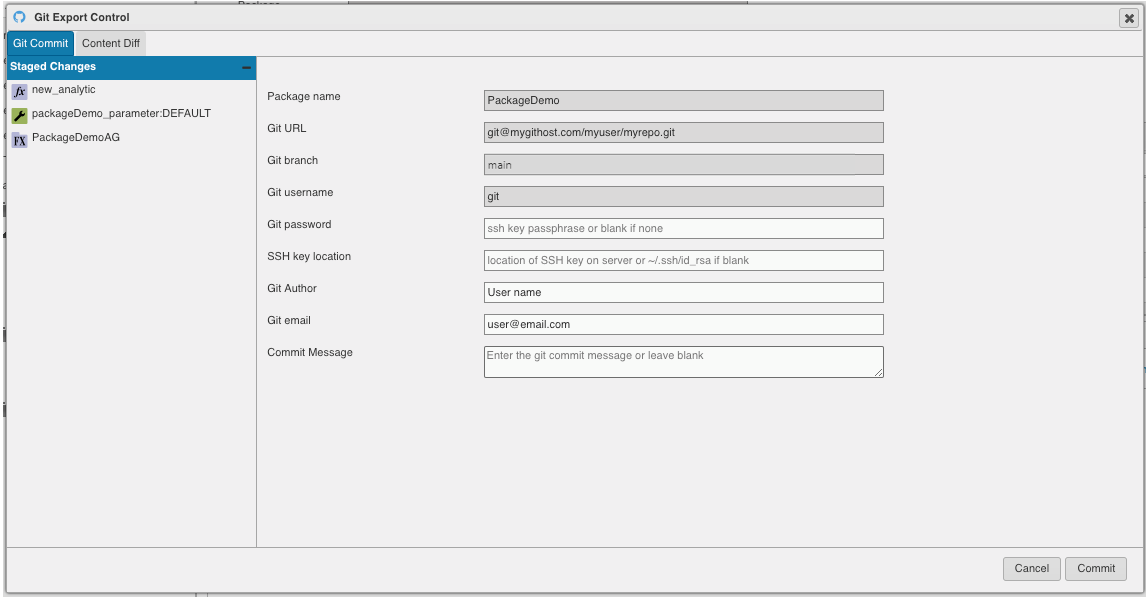Click the GitHub logo in dialog title
This screenshot has height=597, width=1146.
[x=20, y=17]
